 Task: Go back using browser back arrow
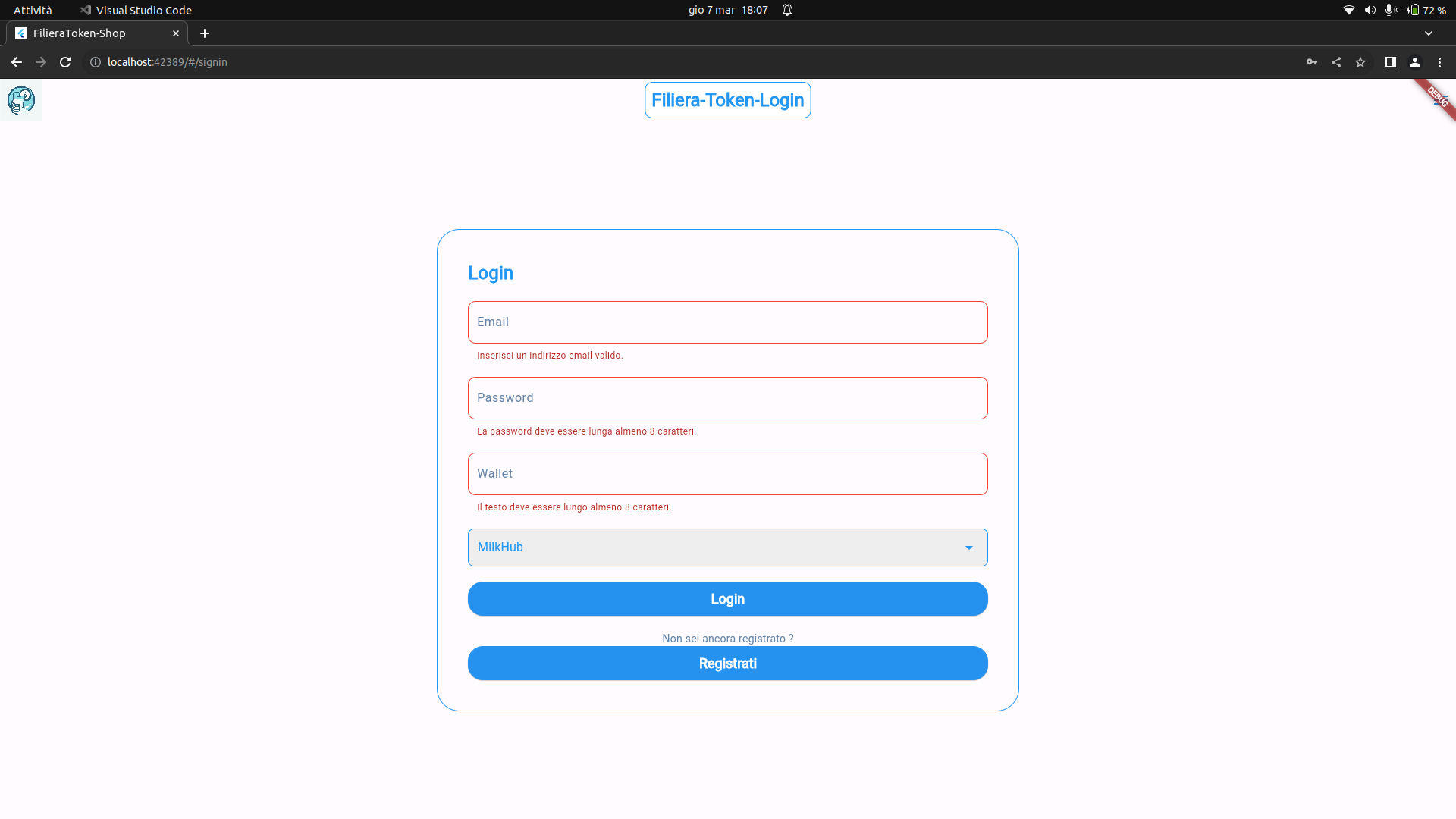(17, 62)
